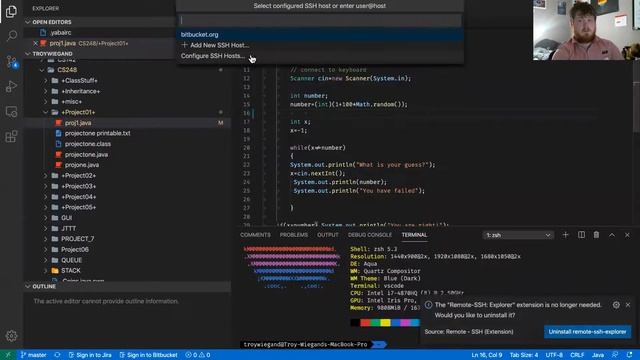Switch to the Problems panel tab
The height and width of the screenshot is (360, 640).
(294, 235)
